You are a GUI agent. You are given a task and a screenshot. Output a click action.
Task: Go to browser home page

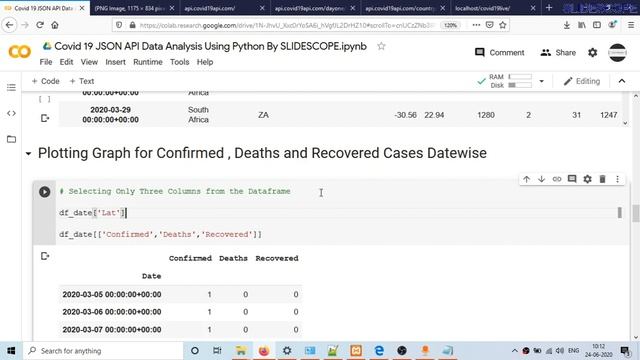pyautogui.click(x=55, y=25)
